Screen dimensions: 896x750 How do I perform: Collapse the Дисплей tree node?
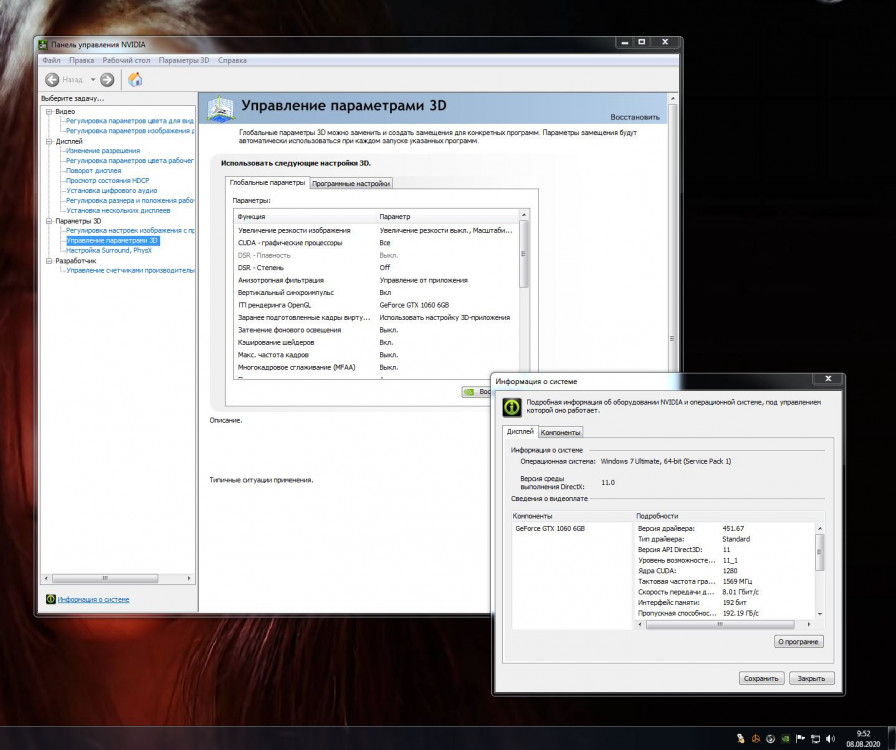(x=49, y=141)
